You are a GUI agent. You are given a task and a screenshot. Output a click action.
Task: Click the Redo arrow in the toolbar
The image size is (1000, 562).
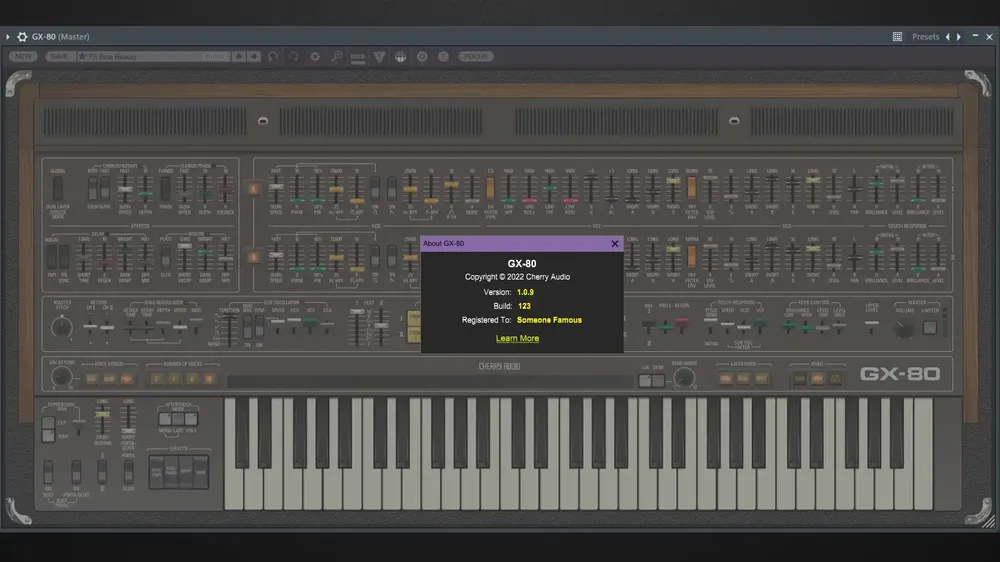coord(294,57)
